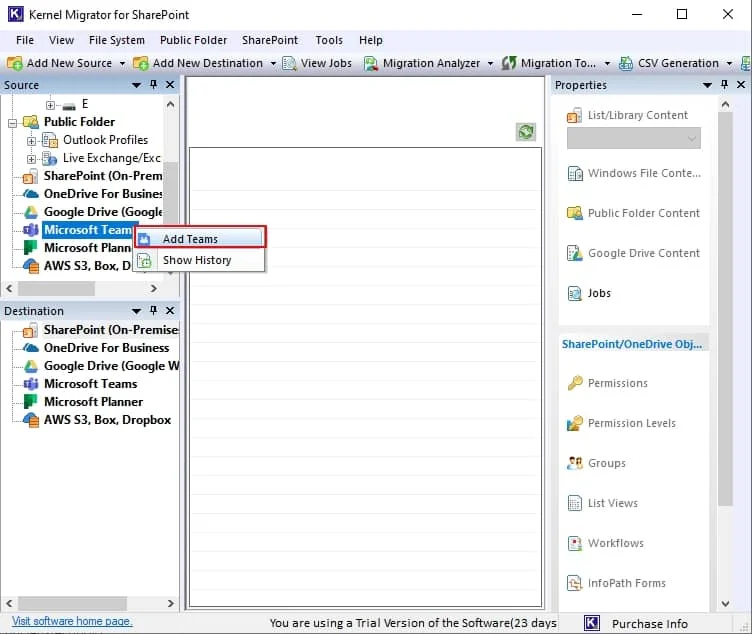The width and height of the screenshot is (752, 634).
Task: Open Add New Destination dropdown arrow
Action: pos(273,63)
